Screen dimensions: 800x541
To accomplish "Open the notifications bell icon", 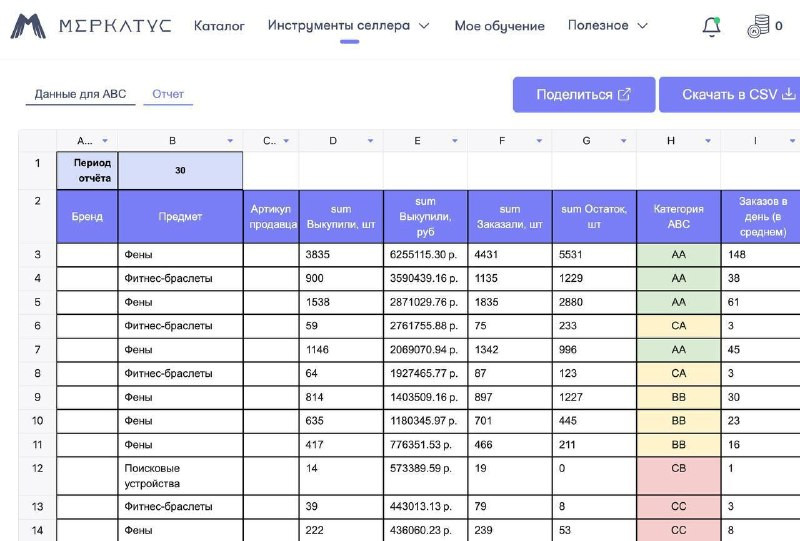I will tap(711, 26).
